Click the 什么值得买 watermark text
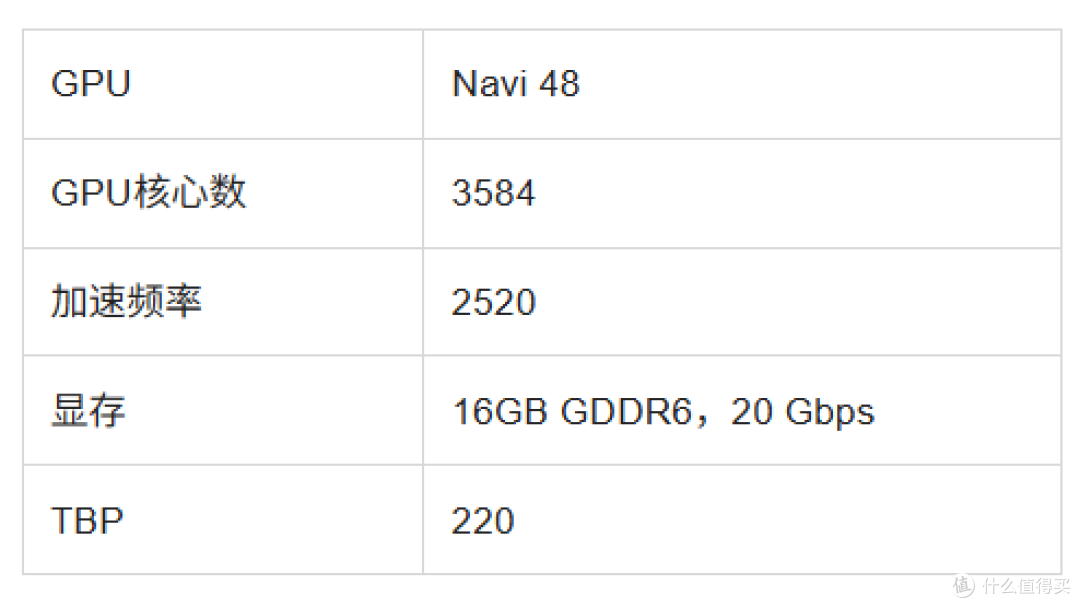 pos(1026,586)
